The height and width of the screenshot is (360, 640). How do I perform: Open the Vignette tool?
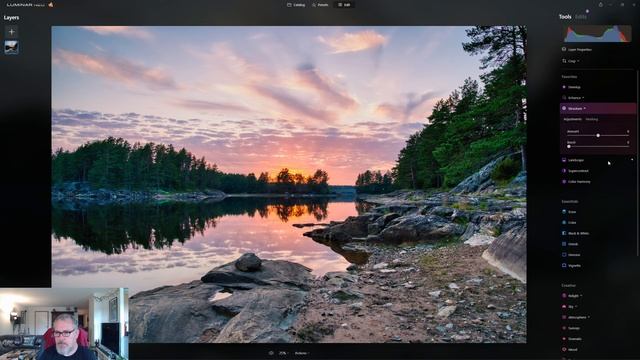[x=574, y=266]
